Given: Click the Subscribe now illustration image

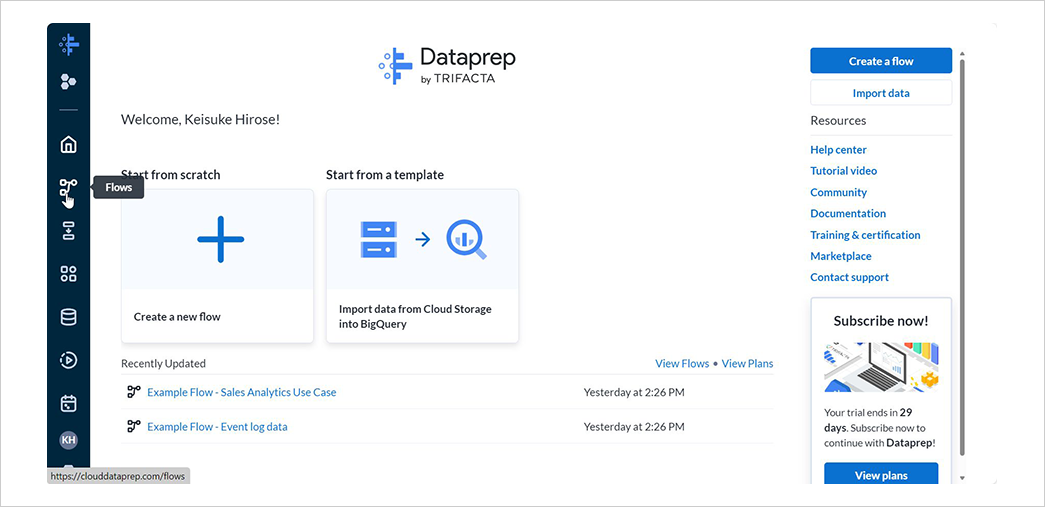Looking at the screenshot, I should point(881,367).
